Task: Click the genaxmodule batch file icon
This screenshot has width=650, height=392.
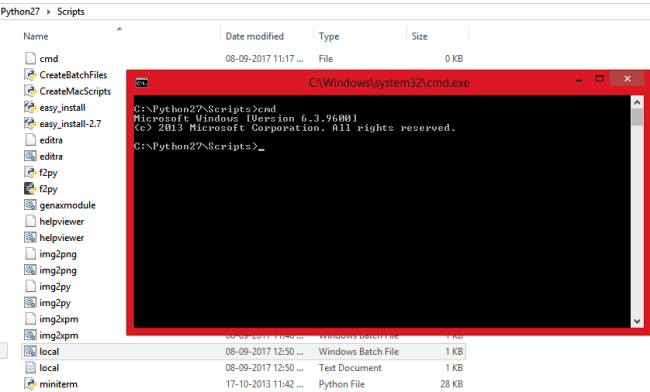Action: pos(30,205)
